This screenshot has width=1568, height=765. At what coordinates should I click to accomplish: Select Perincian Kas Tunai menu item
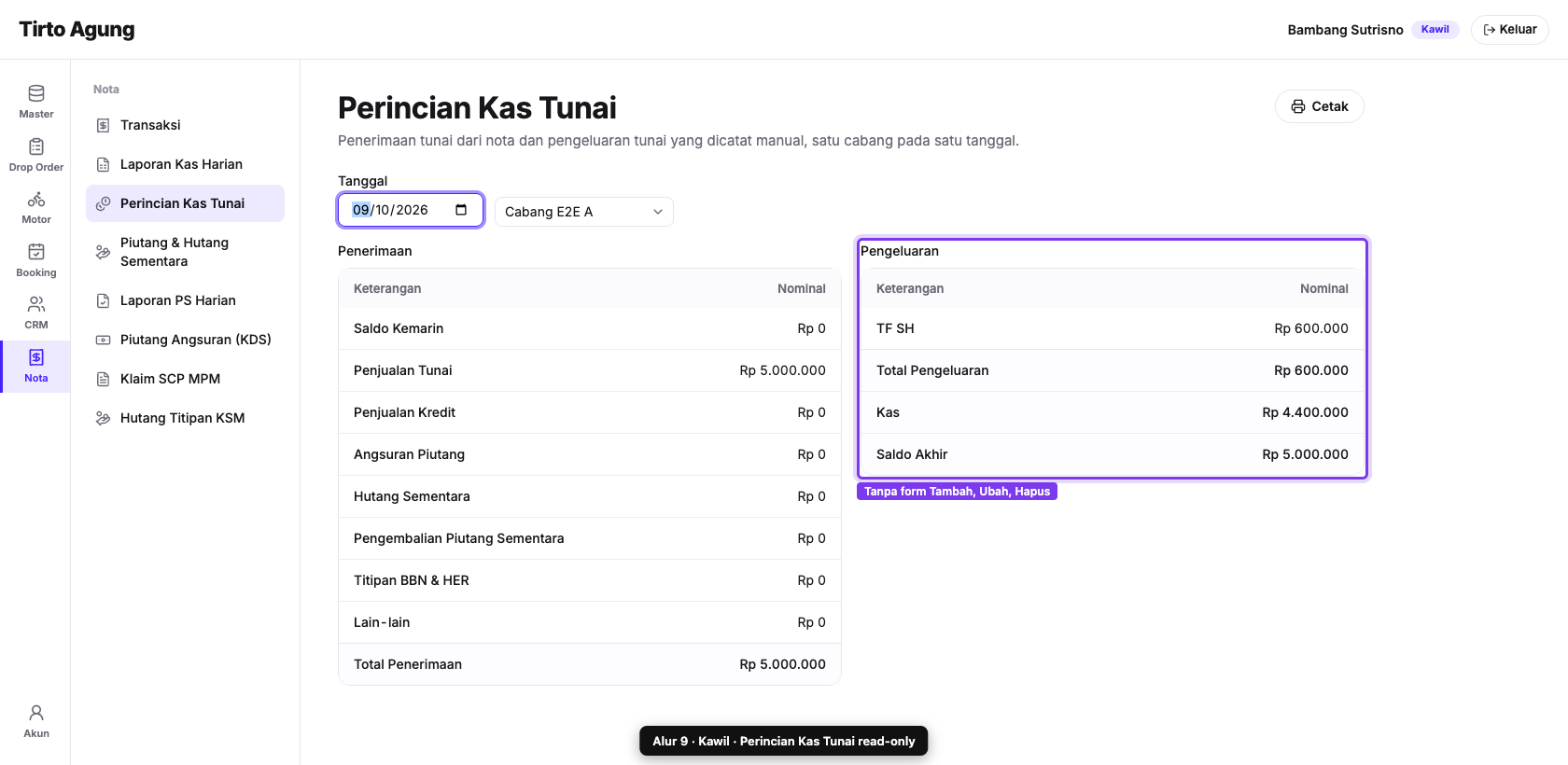[x=185, y=203]
